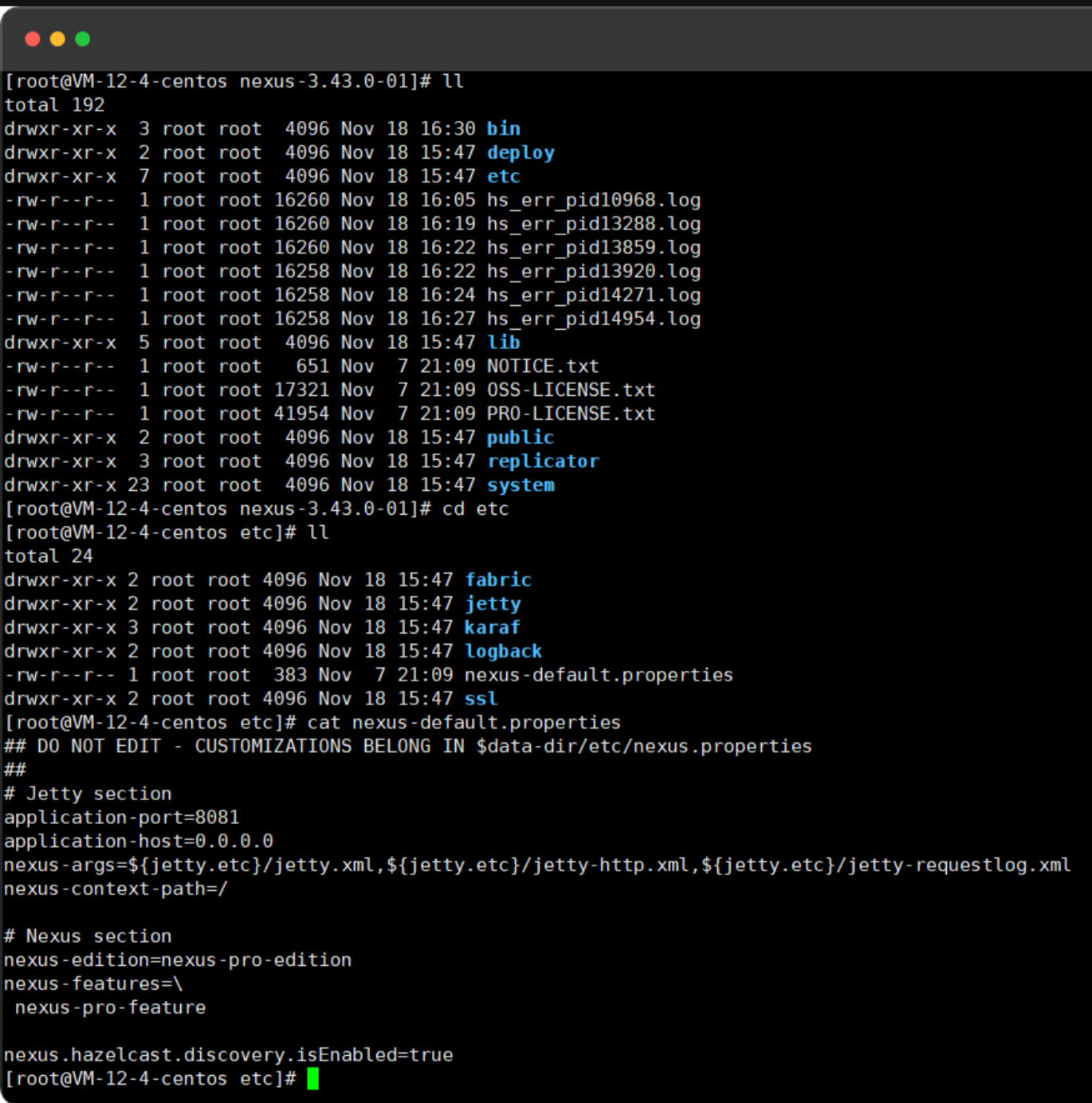Click the indented nexus-pro-feature line
Screen dimensions: 1092x1103
[x=110, y=1008]
